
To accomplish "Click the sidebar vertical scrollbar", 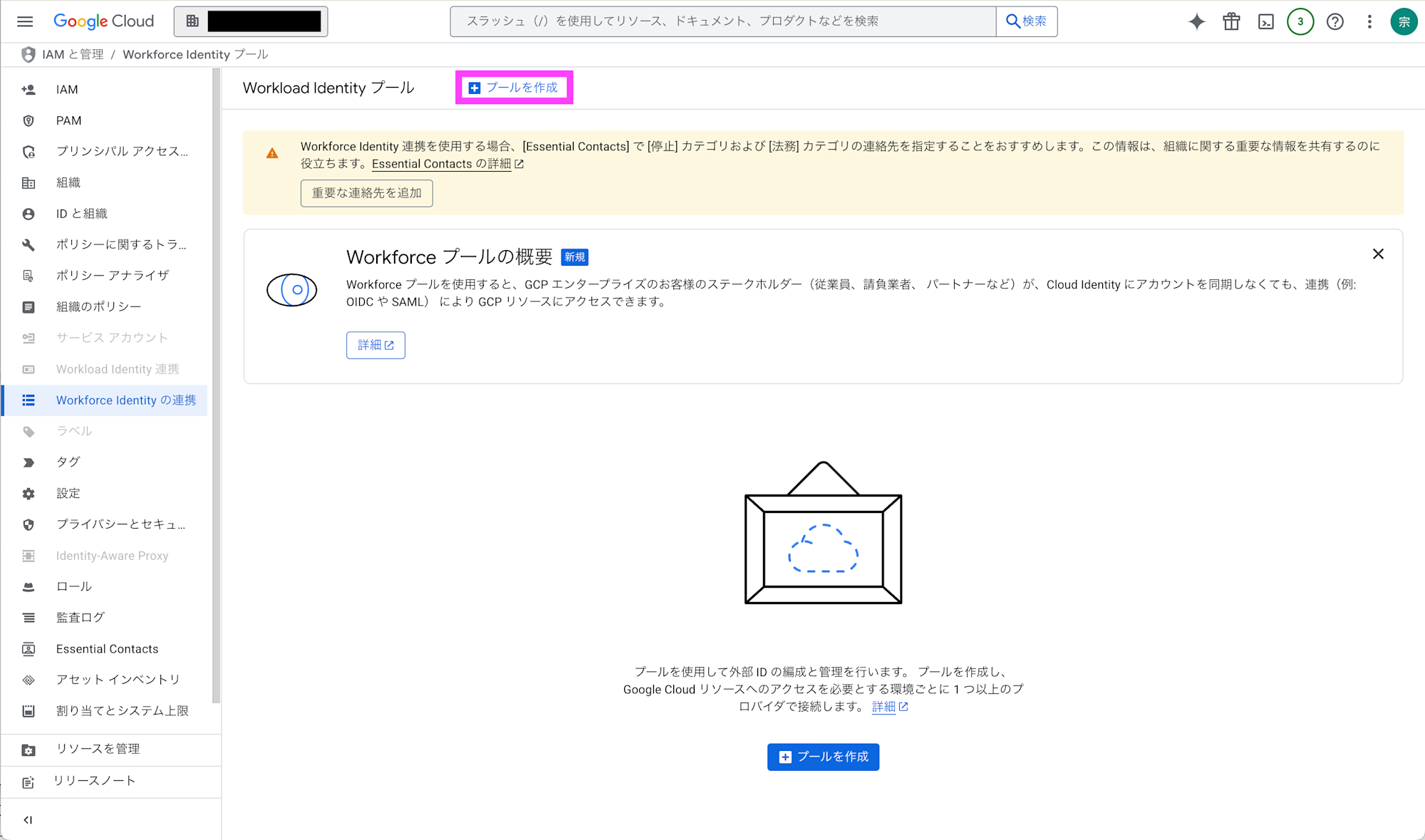I will coord(216,385).
